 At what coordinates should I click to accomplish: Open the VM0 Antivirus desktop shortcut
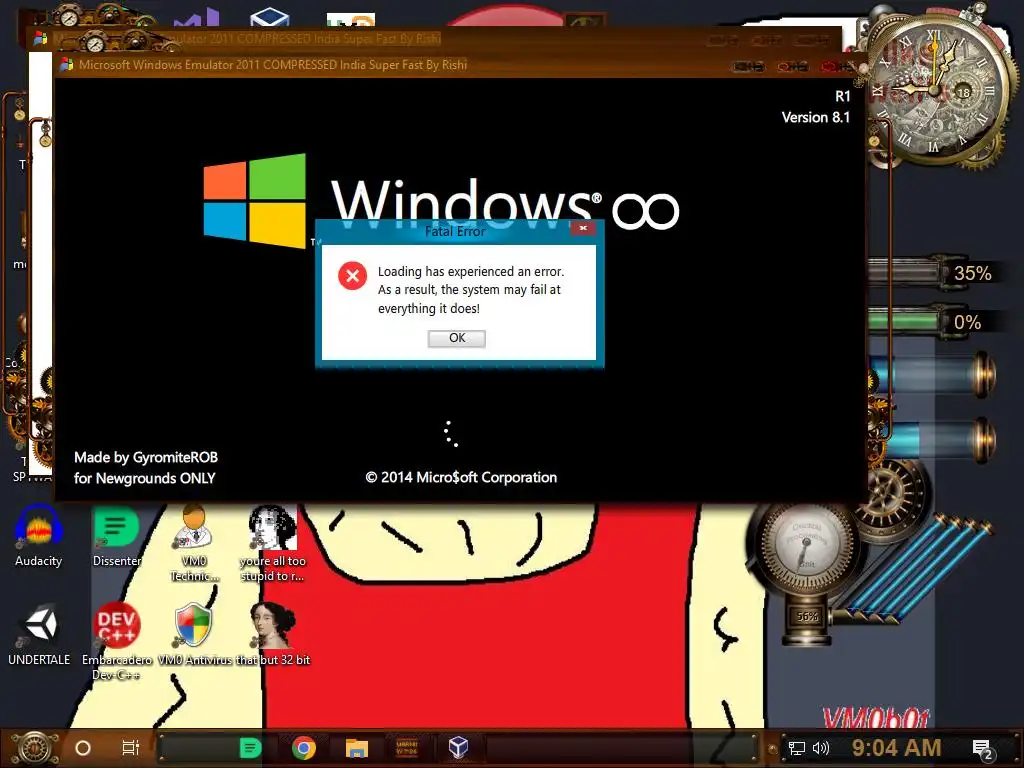tap(194, 635)
